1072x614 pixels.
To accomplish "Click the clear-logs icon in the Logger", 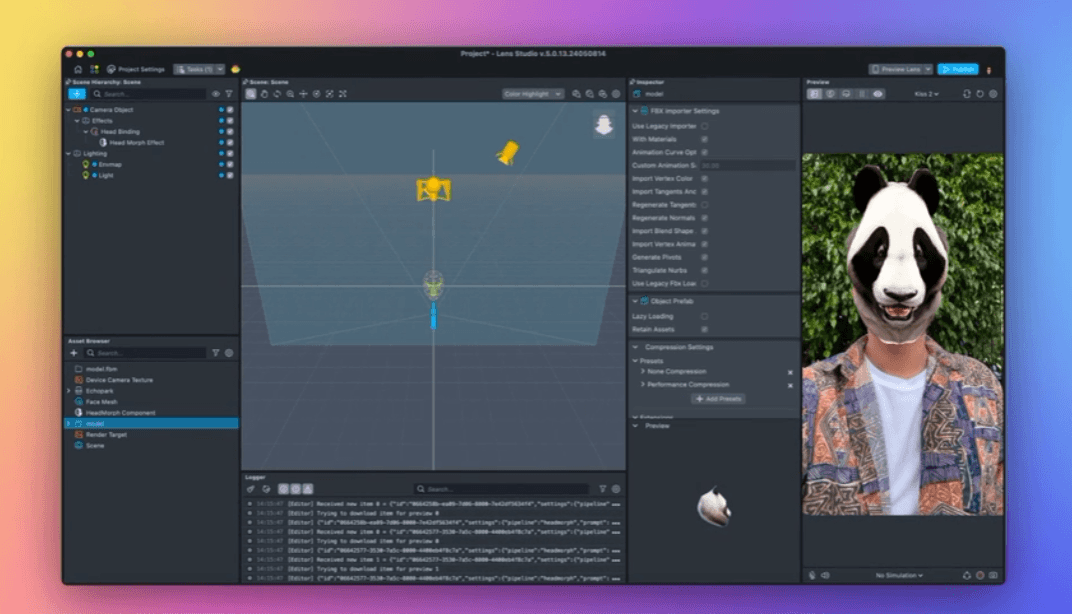I will click(251, 489).
